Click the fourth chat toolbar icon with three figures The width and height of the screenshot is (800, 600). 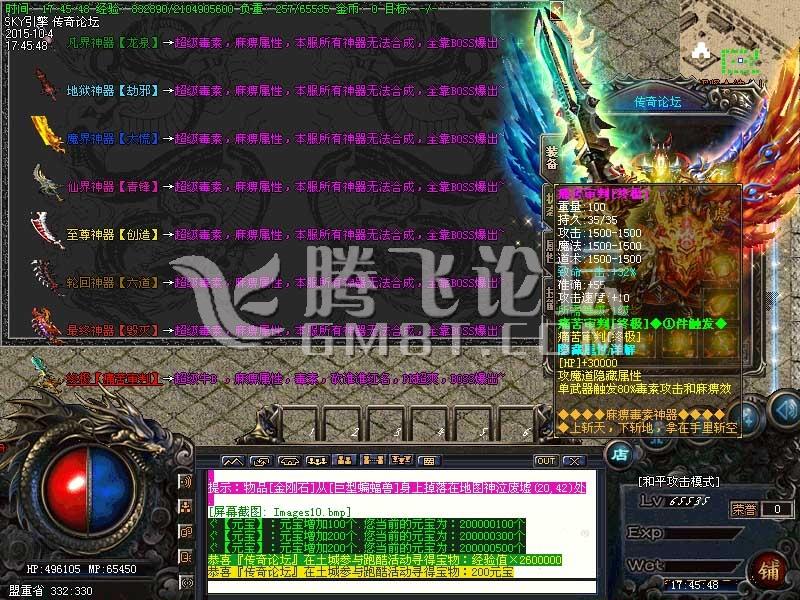click(316, 461)
